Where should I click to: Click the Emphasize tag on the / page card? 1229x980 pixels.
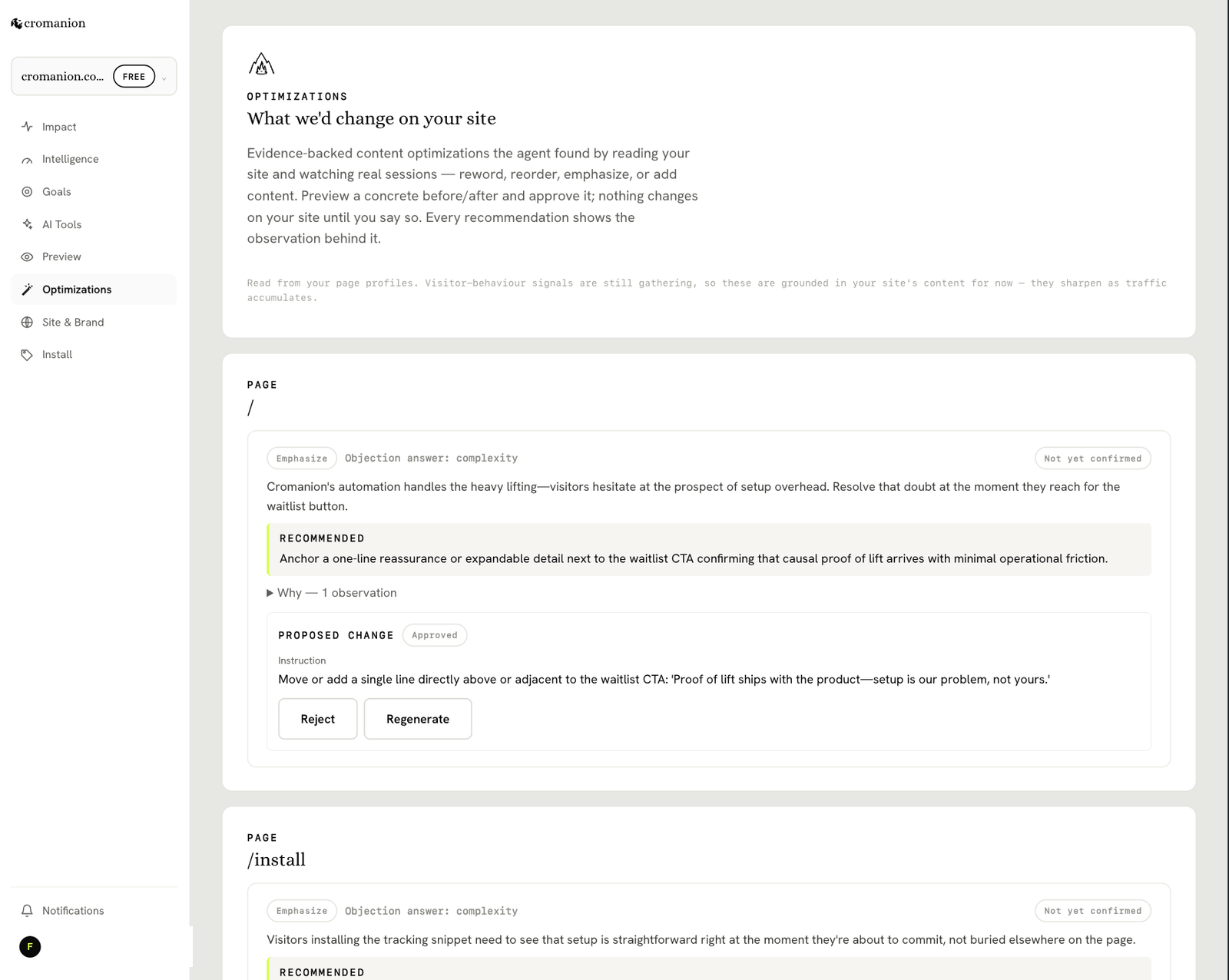point(302,459)
